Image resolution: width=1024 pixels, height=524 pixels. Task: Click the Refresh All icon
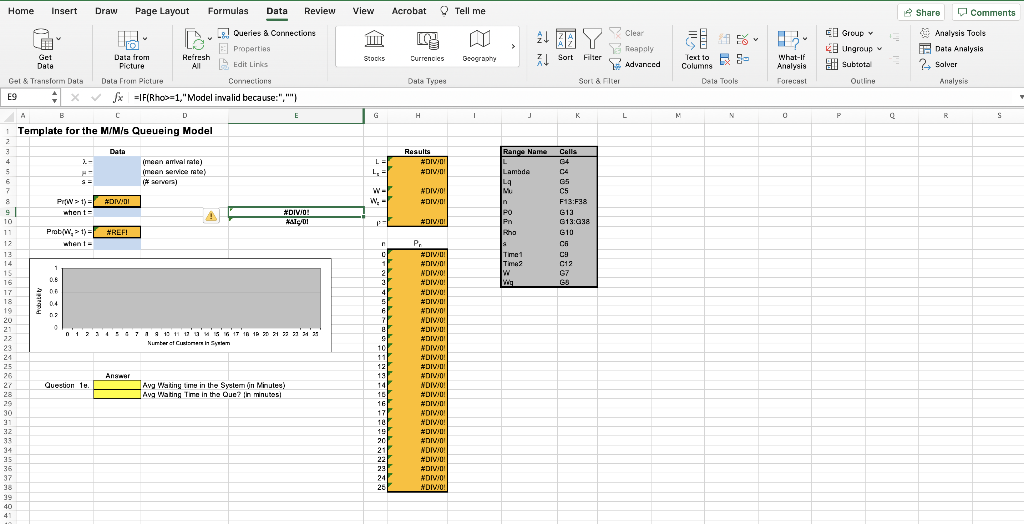click(196, 42)
